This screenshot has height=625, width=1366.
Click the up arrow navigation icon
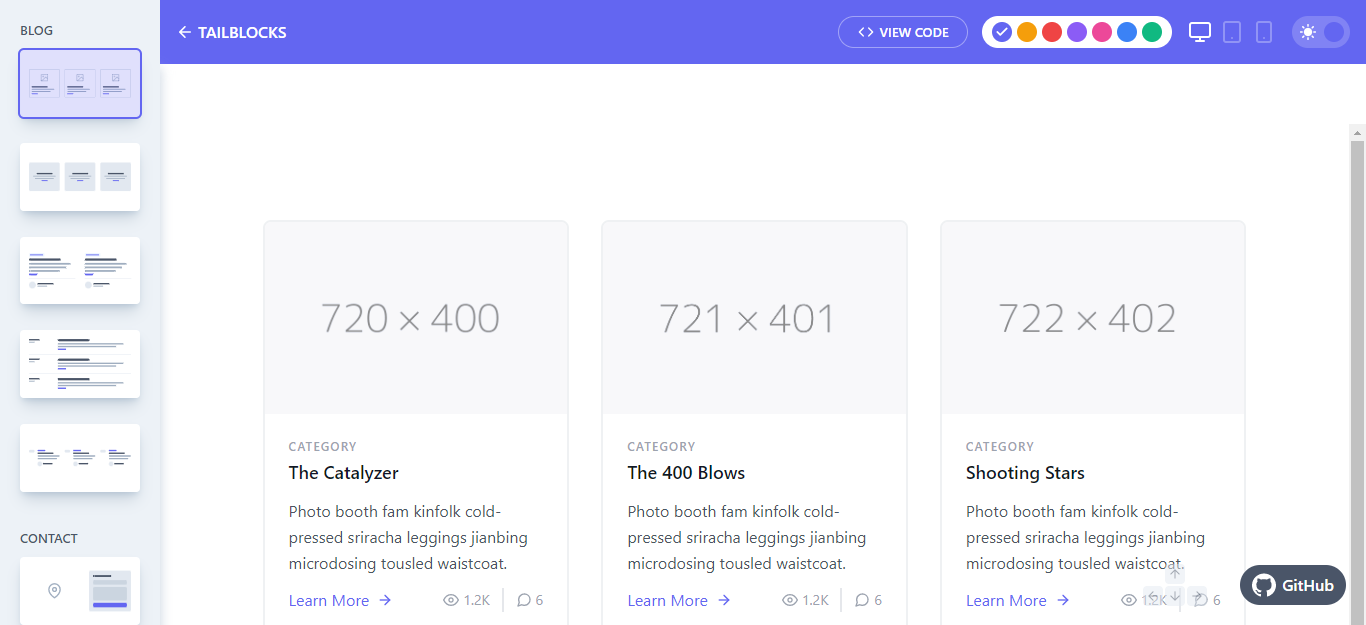[1175, 573]
